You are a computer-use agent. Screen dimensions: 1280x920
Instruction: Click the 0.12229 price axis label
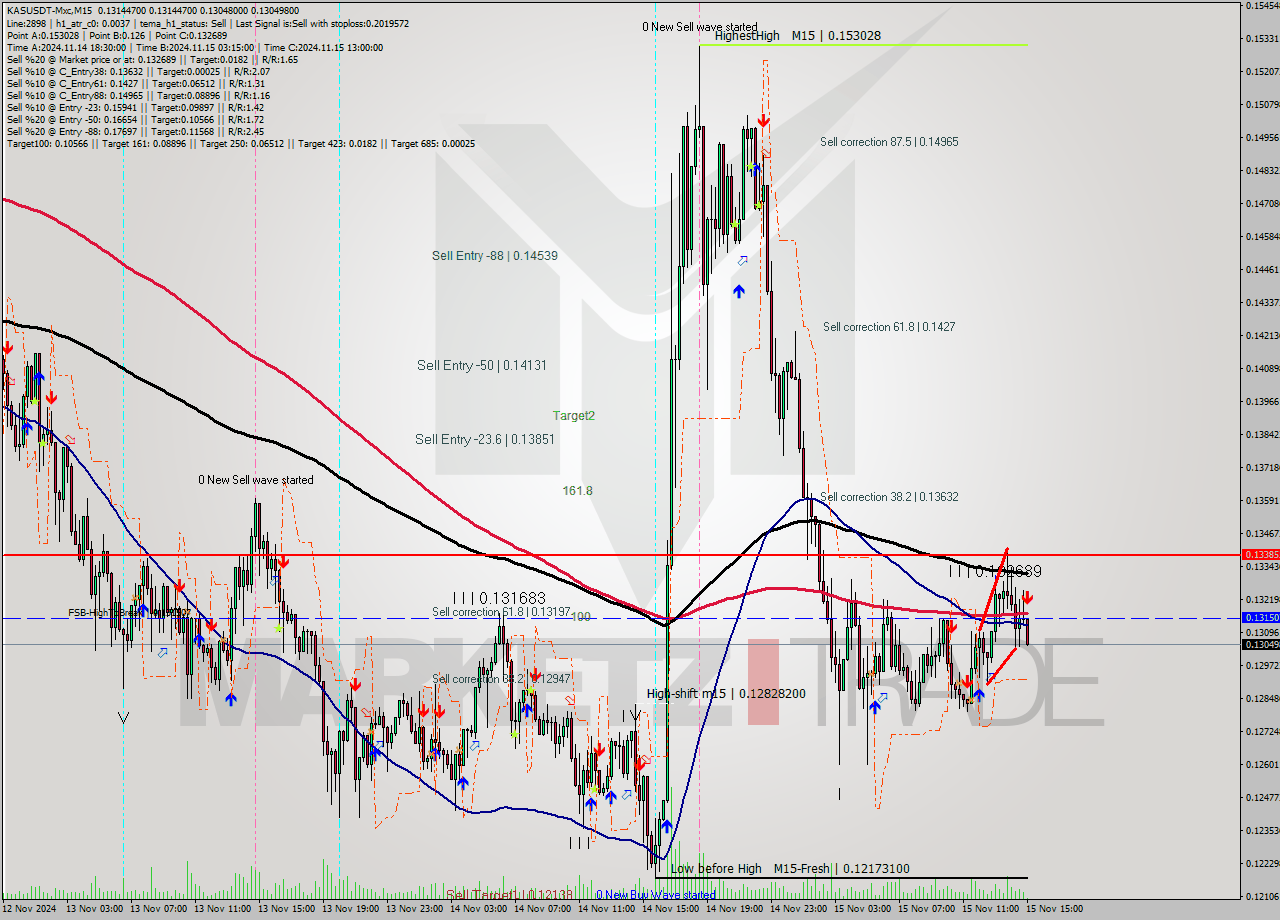click(1262, 864)
